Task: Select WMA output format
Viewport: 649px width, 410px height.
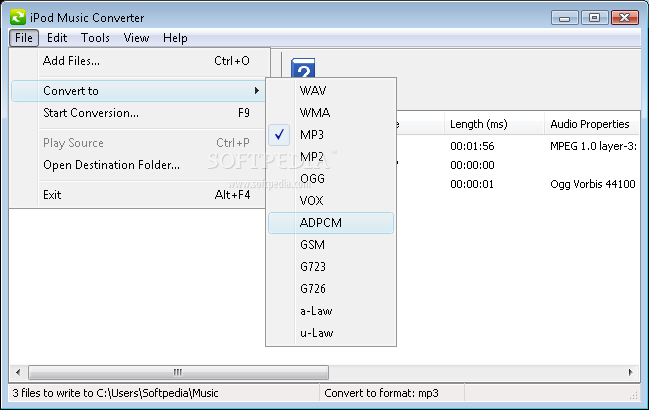Action: (x=331, y=113)
